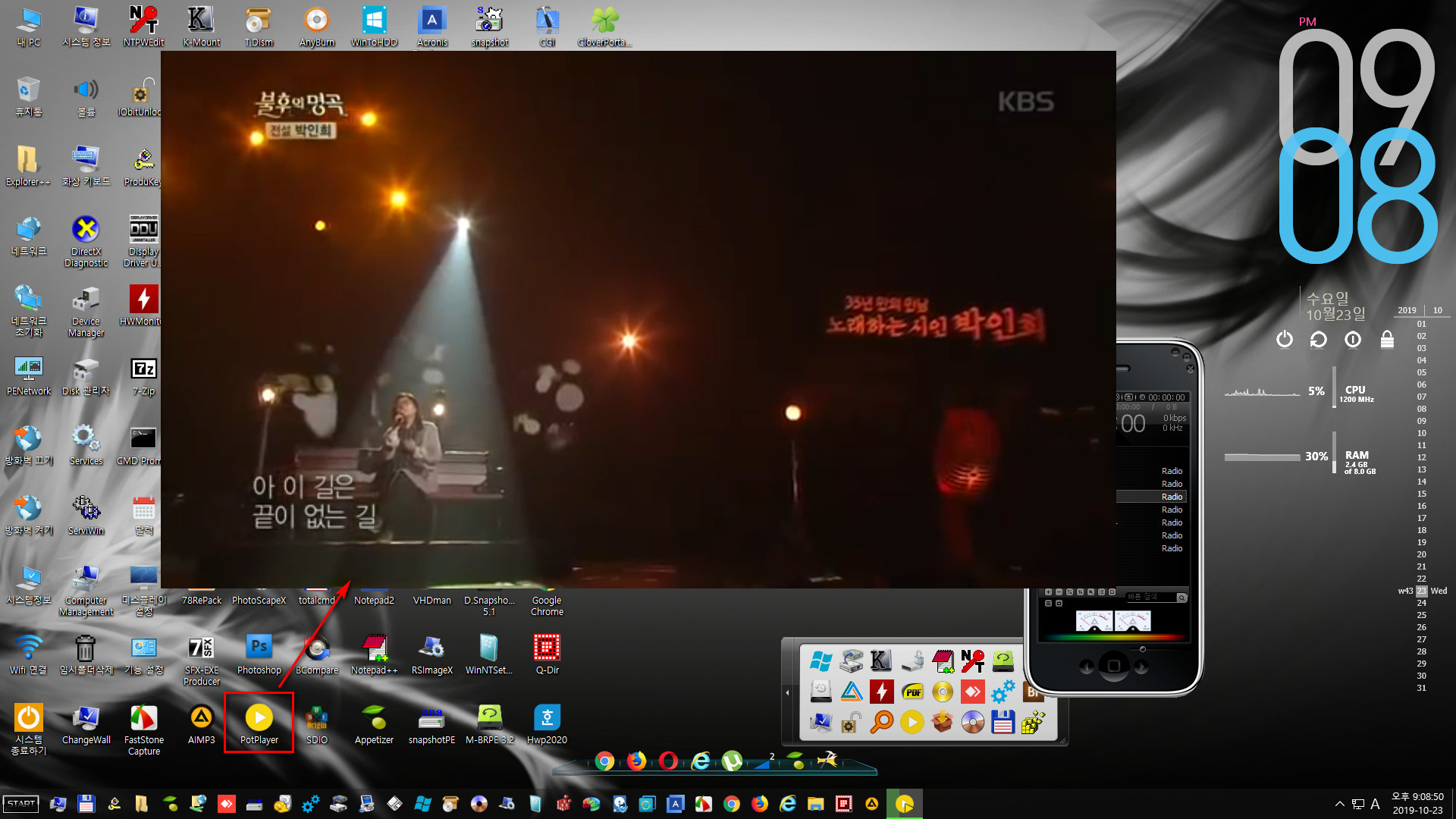
Task: Open the WinNTSetup desktop shortcut
Action: point(489,654)
